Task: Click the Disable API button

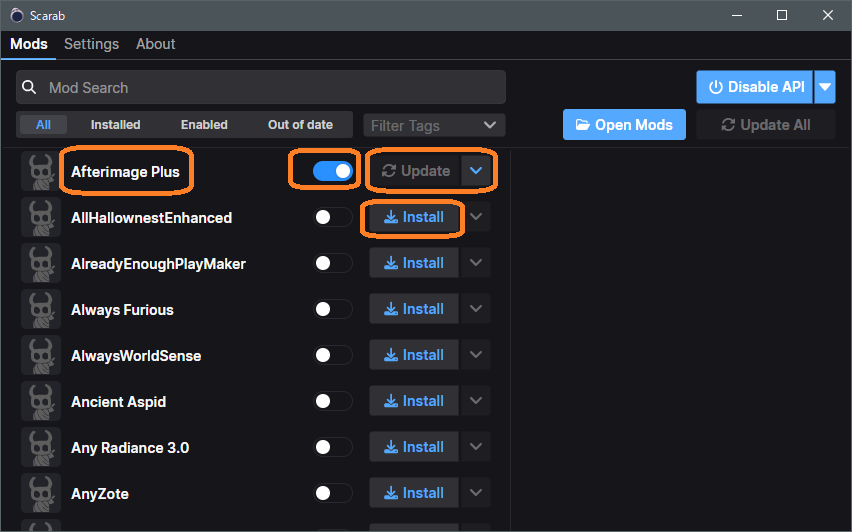Action: 755,87
